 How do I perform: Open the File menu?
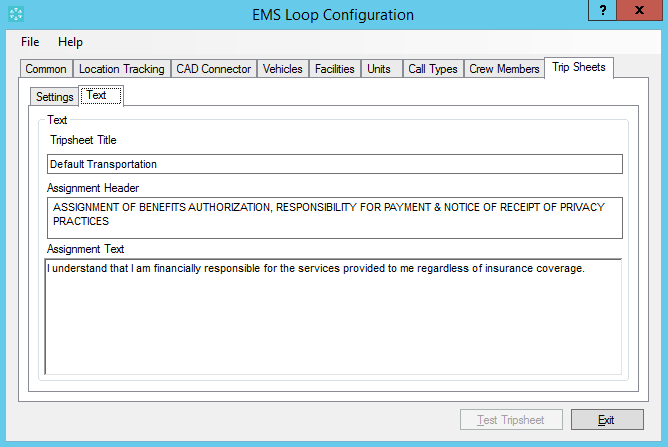30,42
